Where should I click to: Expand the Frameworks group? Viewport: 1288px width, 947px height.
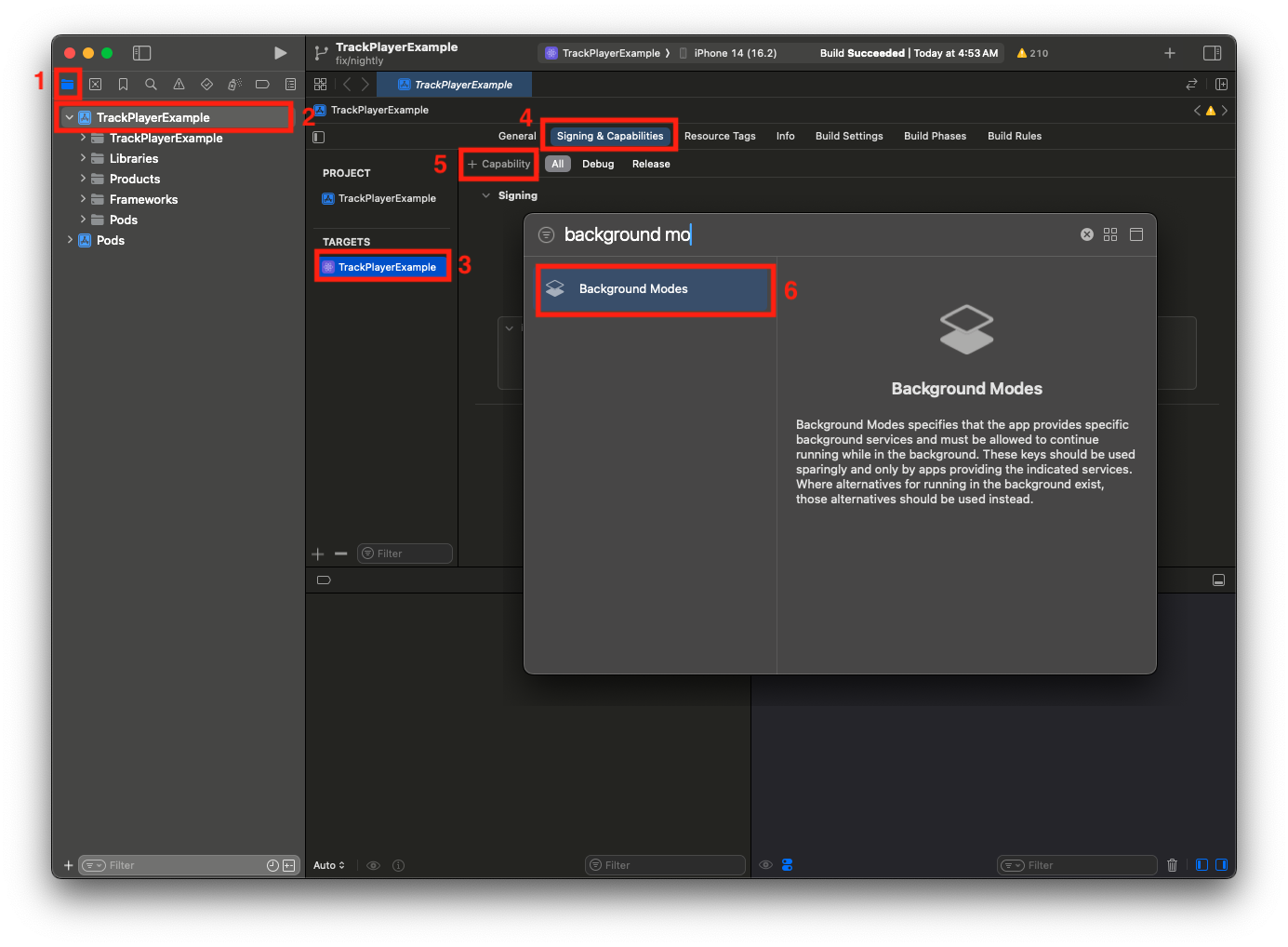pos(83,199)
